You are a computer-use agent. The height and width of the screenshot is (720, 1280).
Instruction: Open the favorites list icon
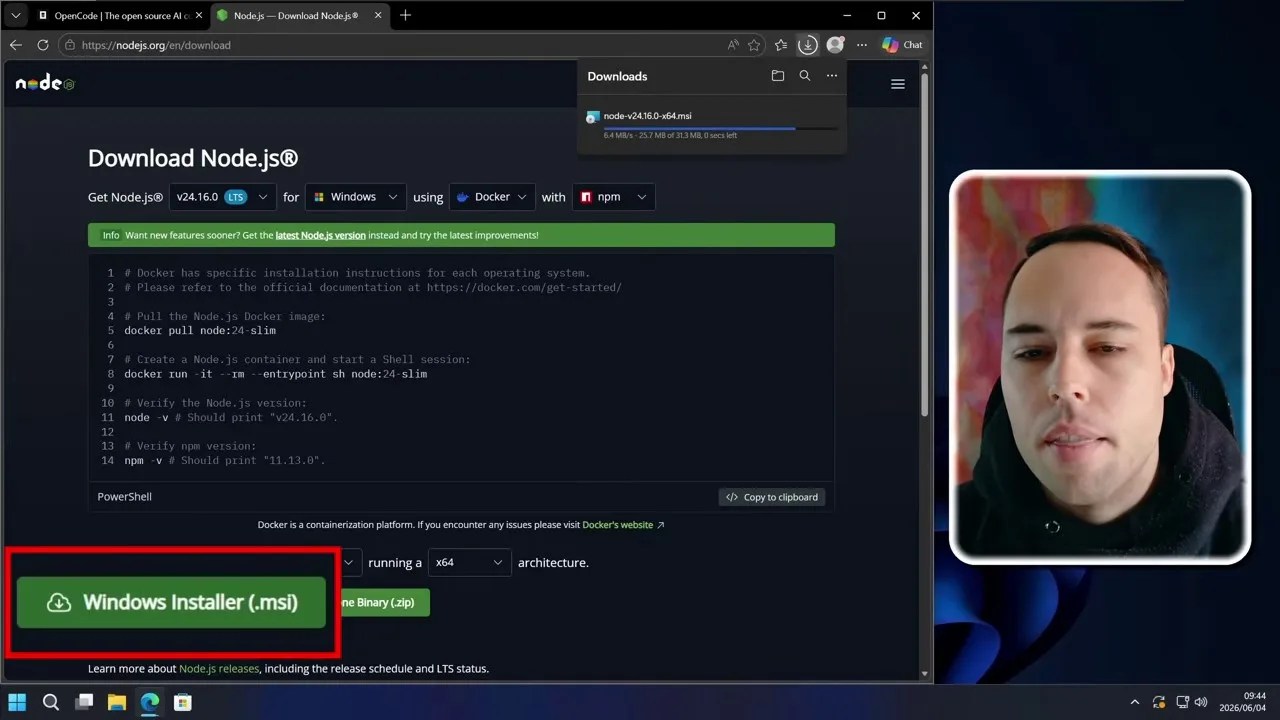click(x=781, y=45)
